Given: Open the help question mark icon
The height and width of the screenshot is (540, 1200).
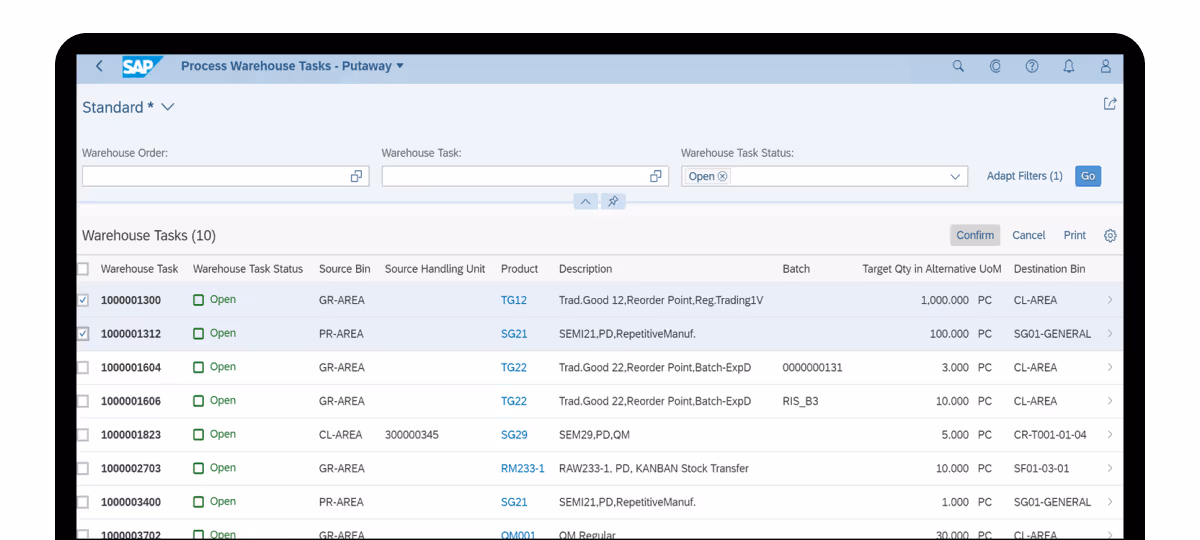Looking at the screenshot, I should [1032, 66].
